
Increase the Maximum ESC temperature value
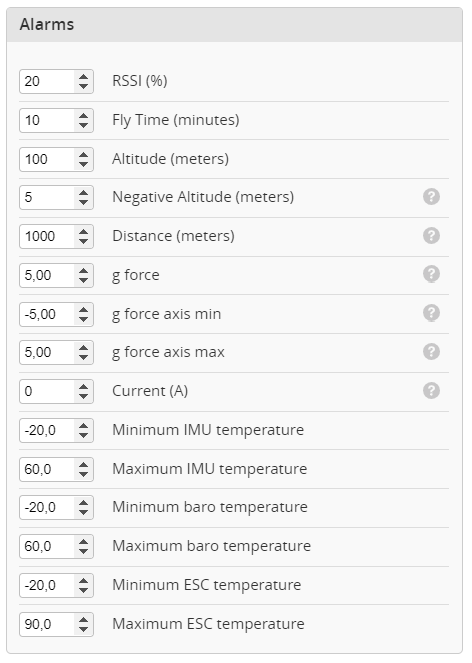coord(83,619)
